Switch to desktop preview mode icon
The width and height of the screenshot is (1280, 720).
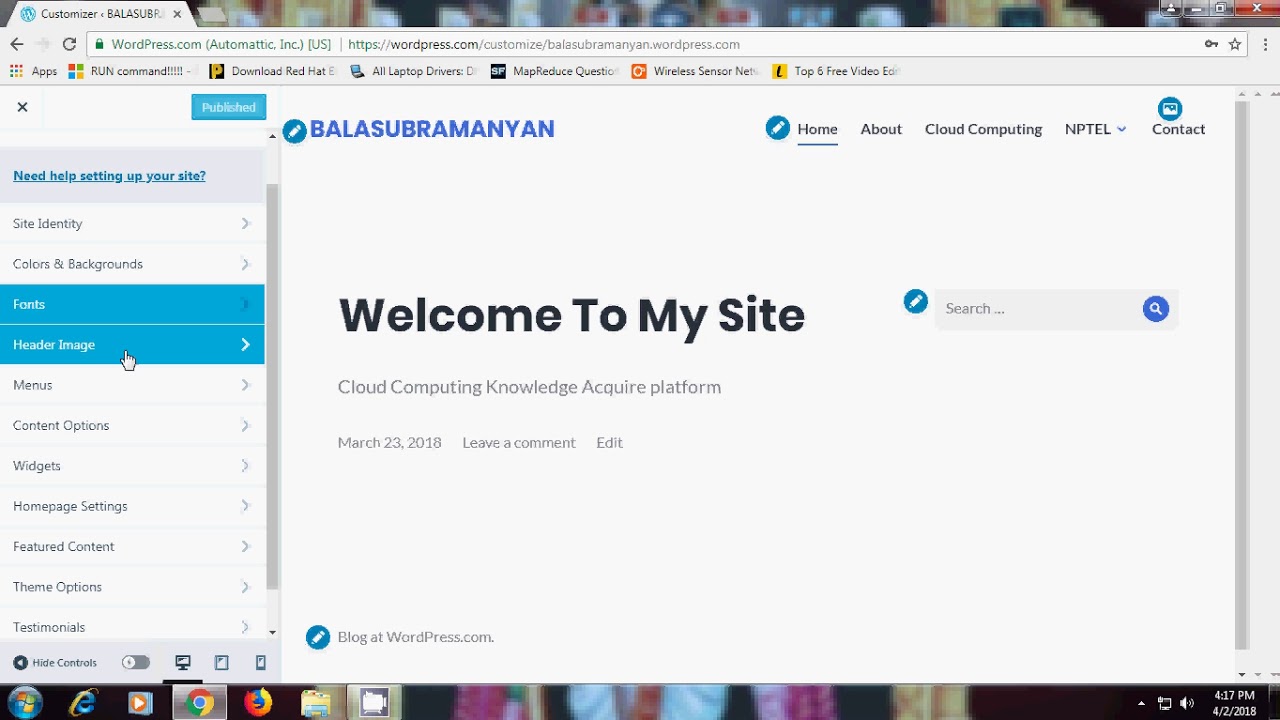(183, 662)
